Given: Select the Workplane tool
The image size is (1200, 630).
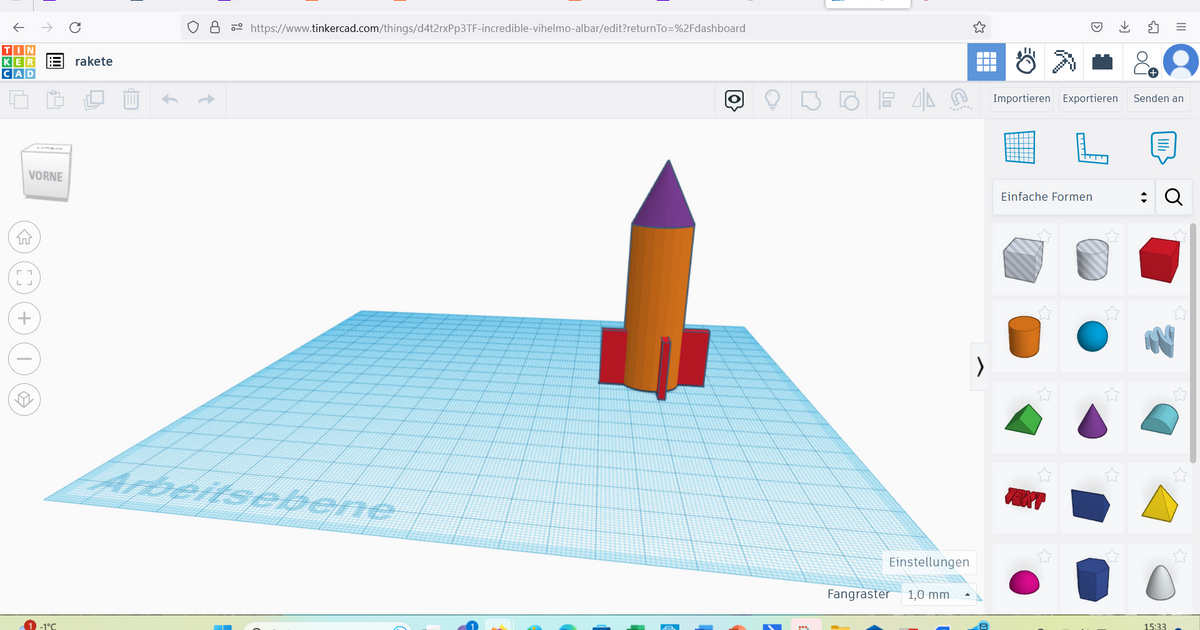Looking at the screenshot, I should coord(1021,148).
